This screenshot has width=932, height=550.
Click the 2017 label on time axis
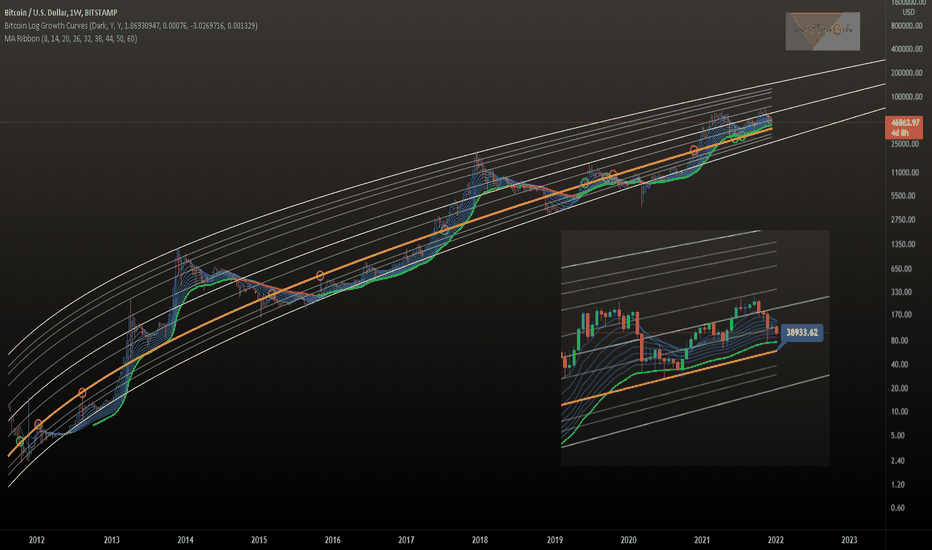click(407, 540)
